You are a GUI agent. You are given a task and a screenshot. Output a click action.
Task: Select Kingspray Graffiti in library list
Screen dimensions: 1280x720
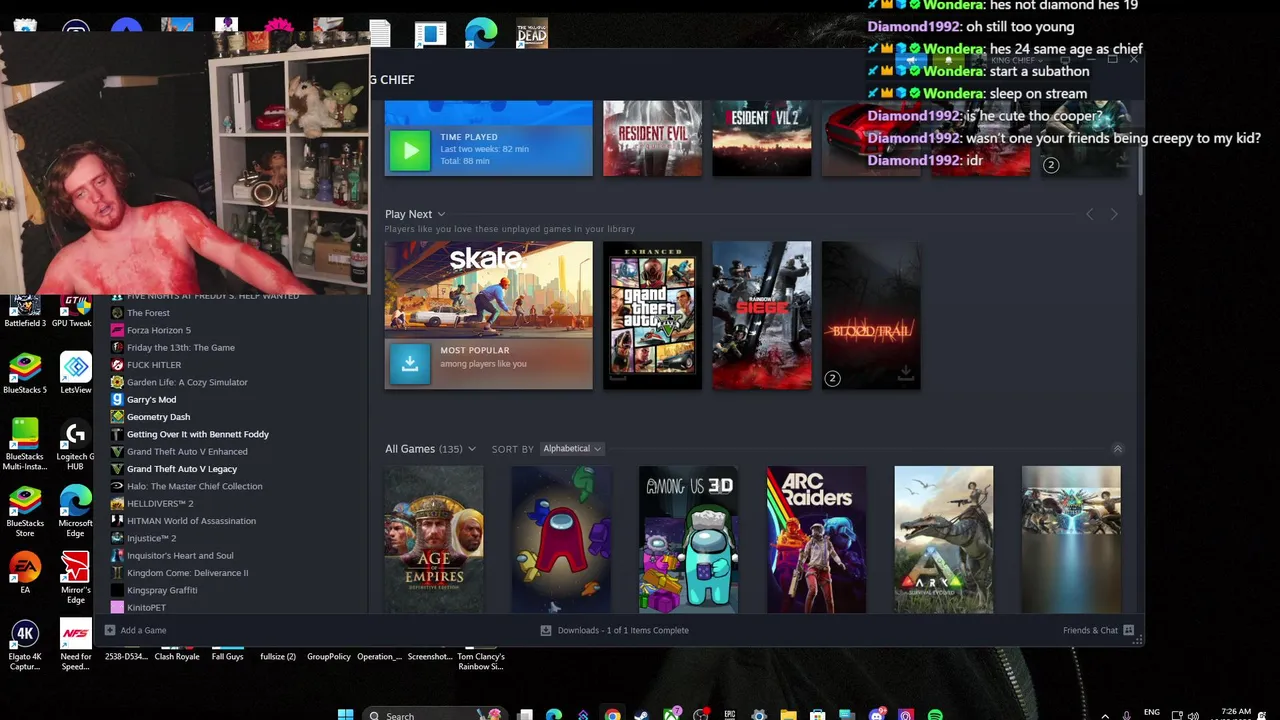pyautogui.click(x=162, y=590)
